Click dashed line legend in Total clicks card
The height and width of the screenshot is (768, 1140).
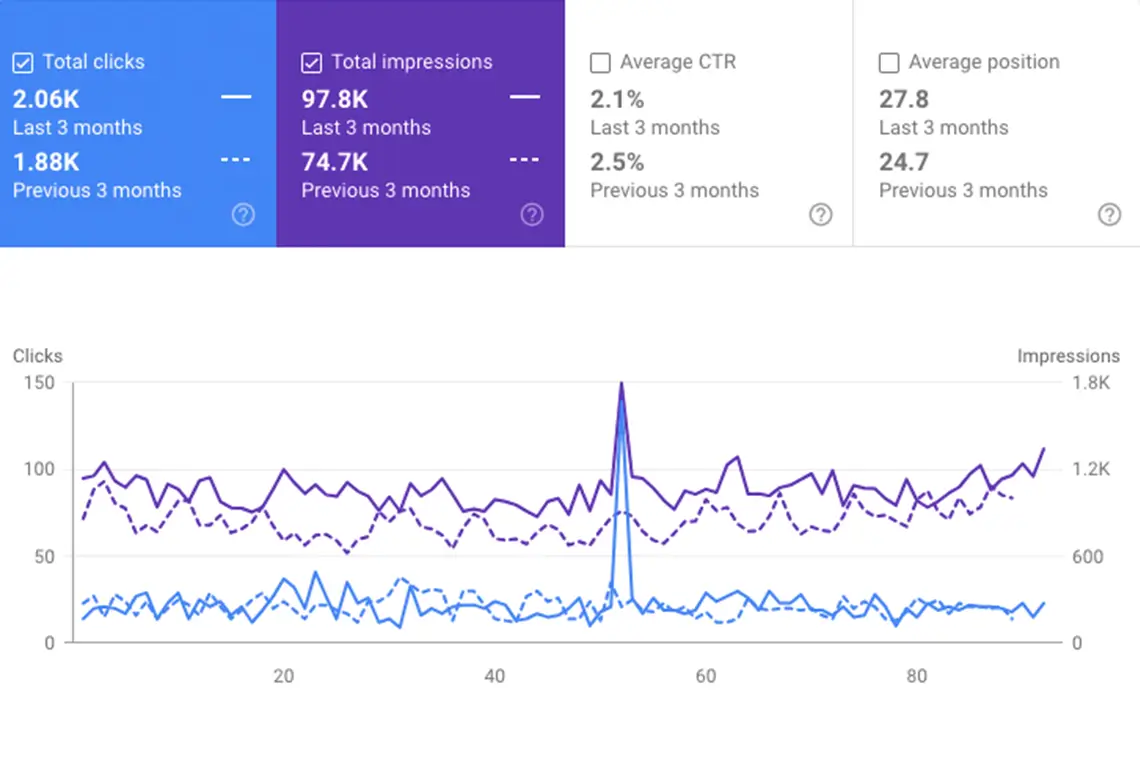[x=236, y=160]
